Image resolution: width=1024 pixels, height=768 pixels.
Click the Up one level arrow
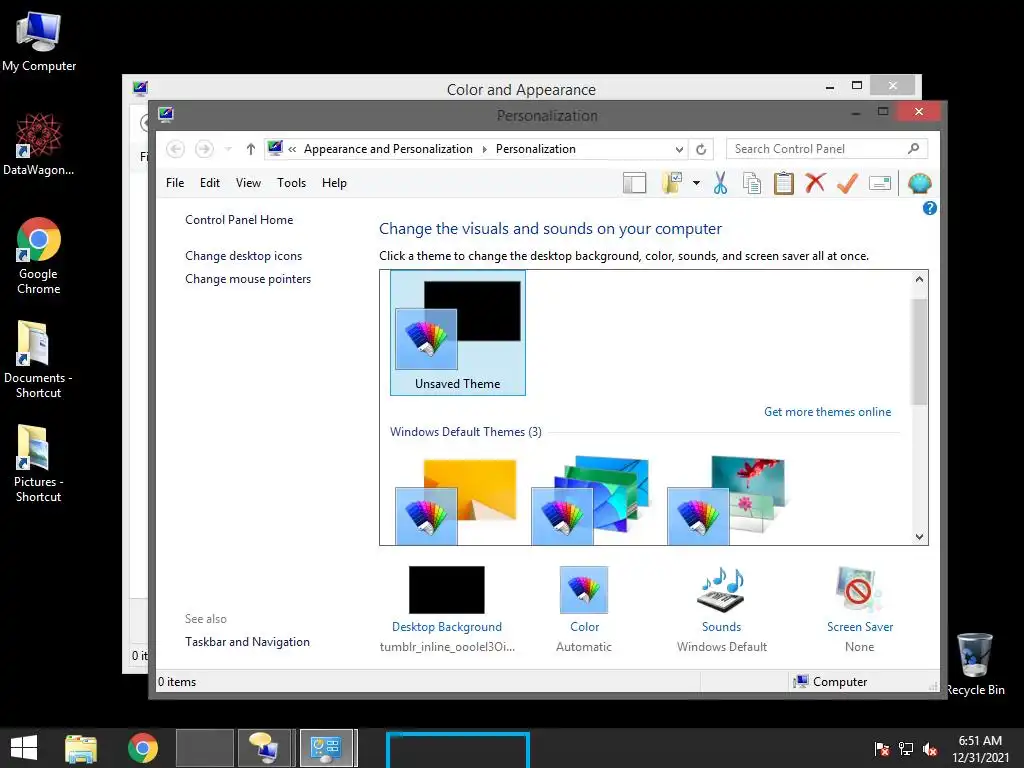251,149
